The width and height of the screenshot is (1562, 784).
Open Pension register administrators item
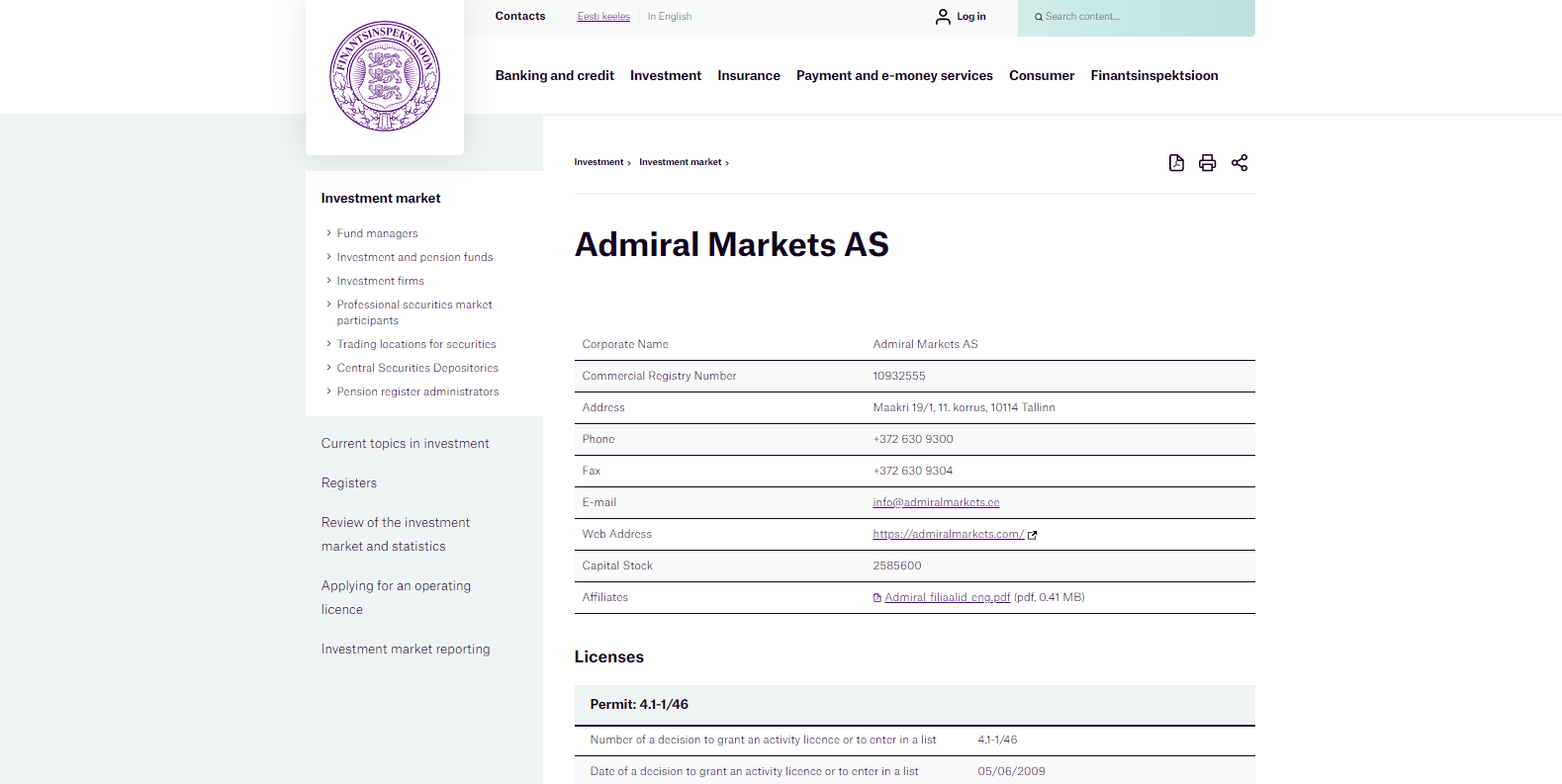pyautogui.click(x=417, y=392)
